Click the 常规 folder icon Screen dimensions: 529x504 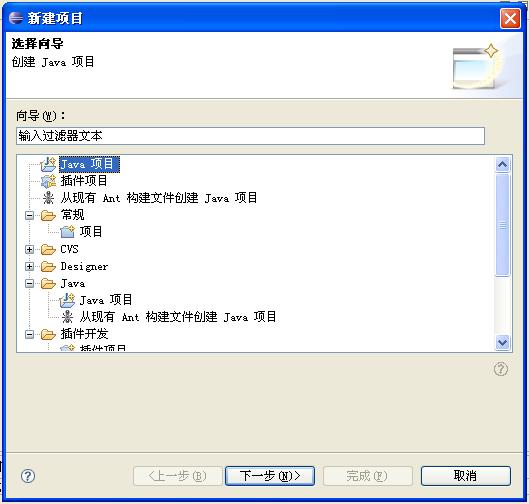pyautogui.click(x=48, y=215)
